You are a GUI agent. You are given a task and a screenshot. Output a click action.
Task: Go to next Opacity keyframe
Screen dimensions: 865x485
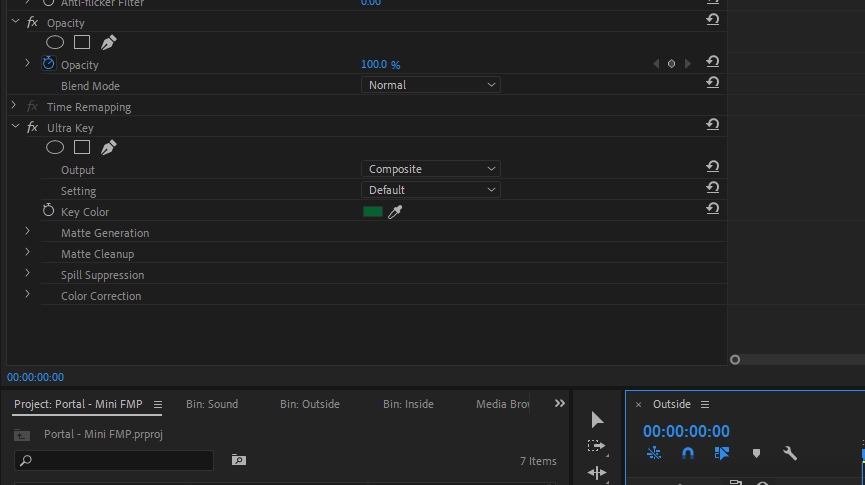[687, 64]
